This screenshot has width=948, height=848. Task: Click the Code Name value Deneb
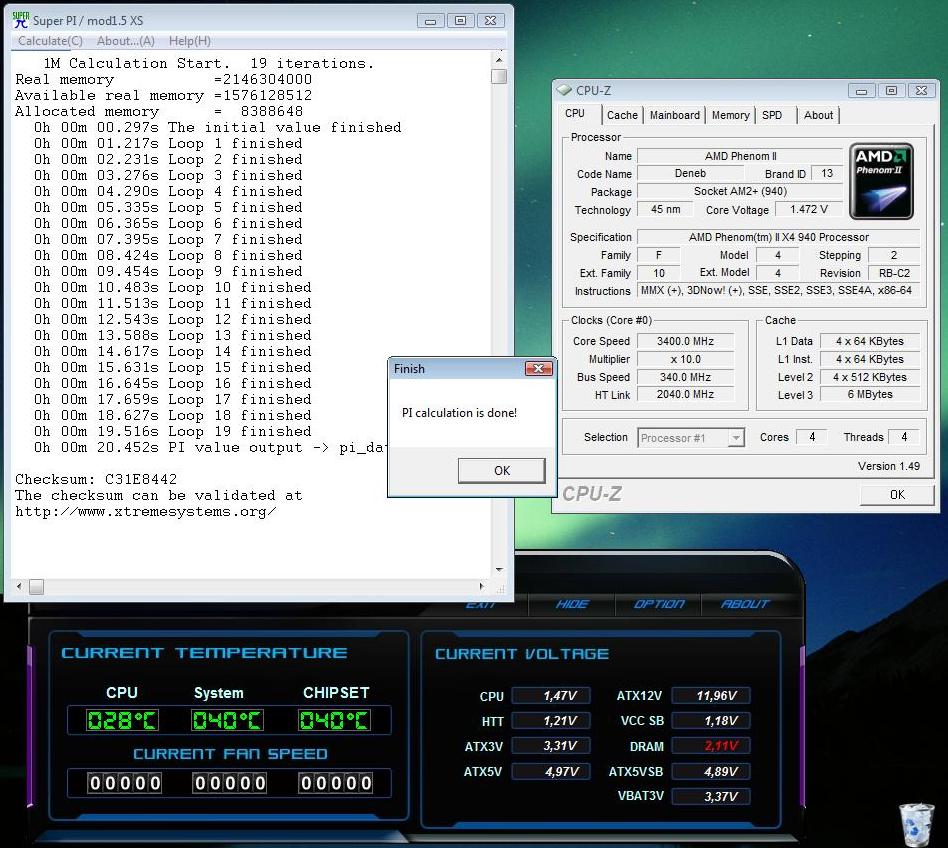click(690, 173)
